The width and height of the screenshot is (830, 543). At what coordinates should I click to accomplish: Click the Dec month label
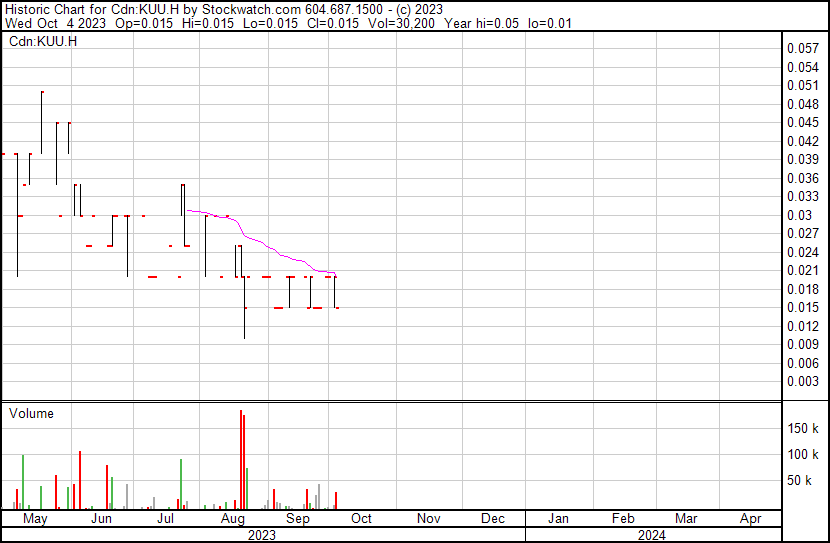[x=493, y=519]
